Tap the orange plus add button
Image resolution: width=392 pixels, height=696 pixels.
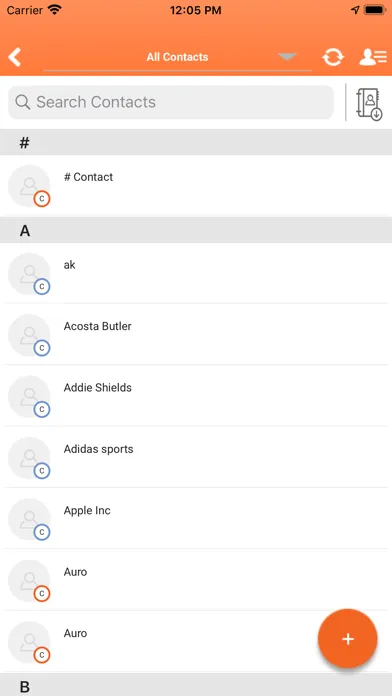[x=348, y=639]
